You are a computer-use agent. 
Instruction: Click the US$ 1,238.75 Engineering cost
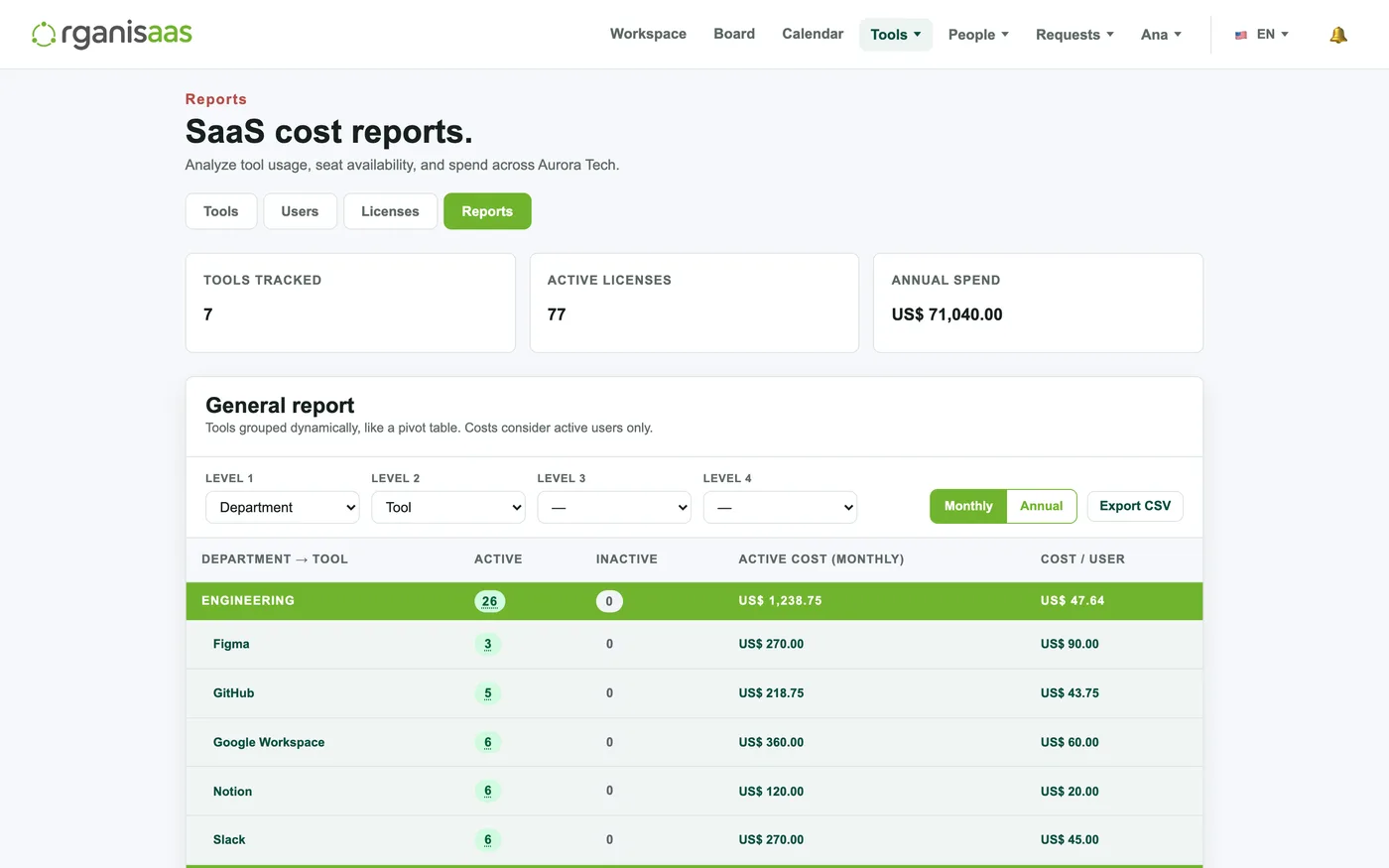click(x=780, y=601)
